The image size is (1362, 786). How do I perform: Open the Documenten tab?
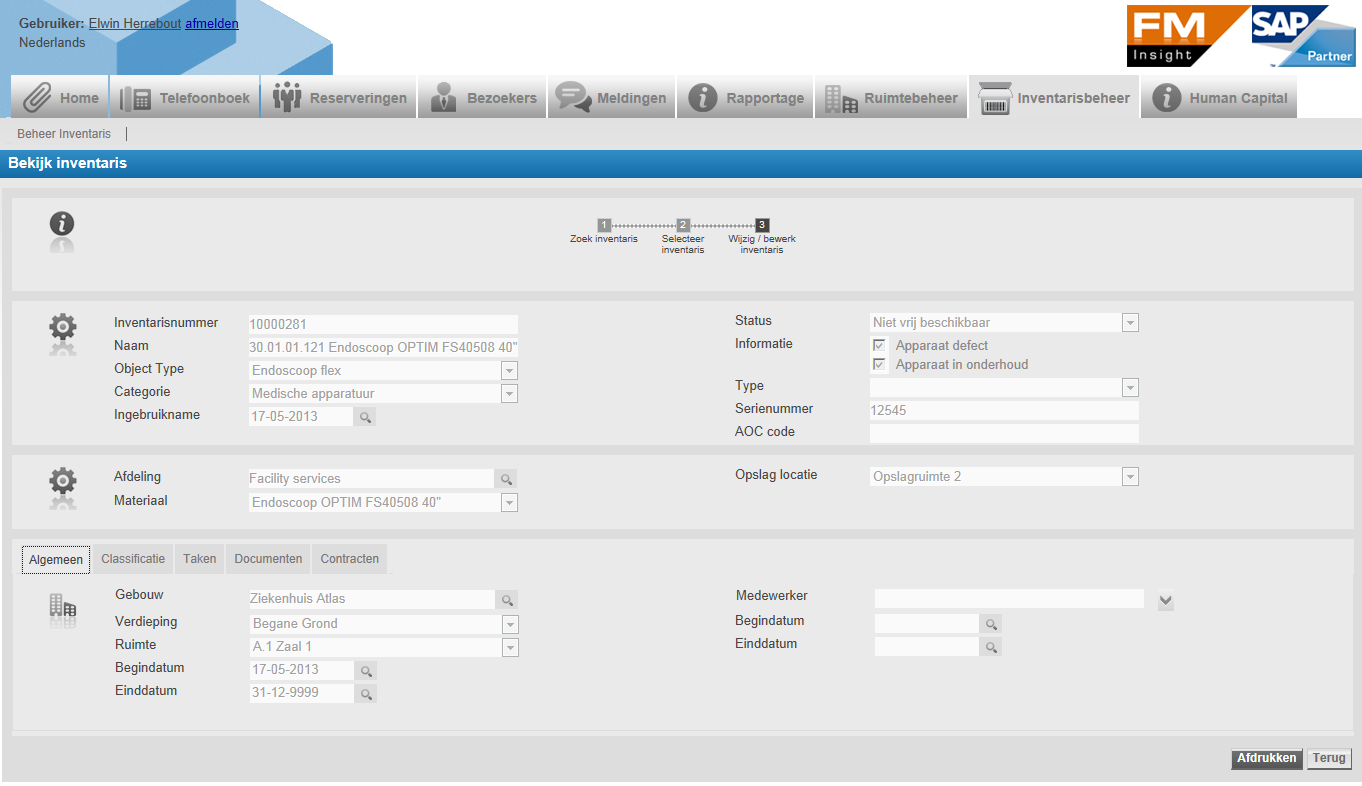268,559
